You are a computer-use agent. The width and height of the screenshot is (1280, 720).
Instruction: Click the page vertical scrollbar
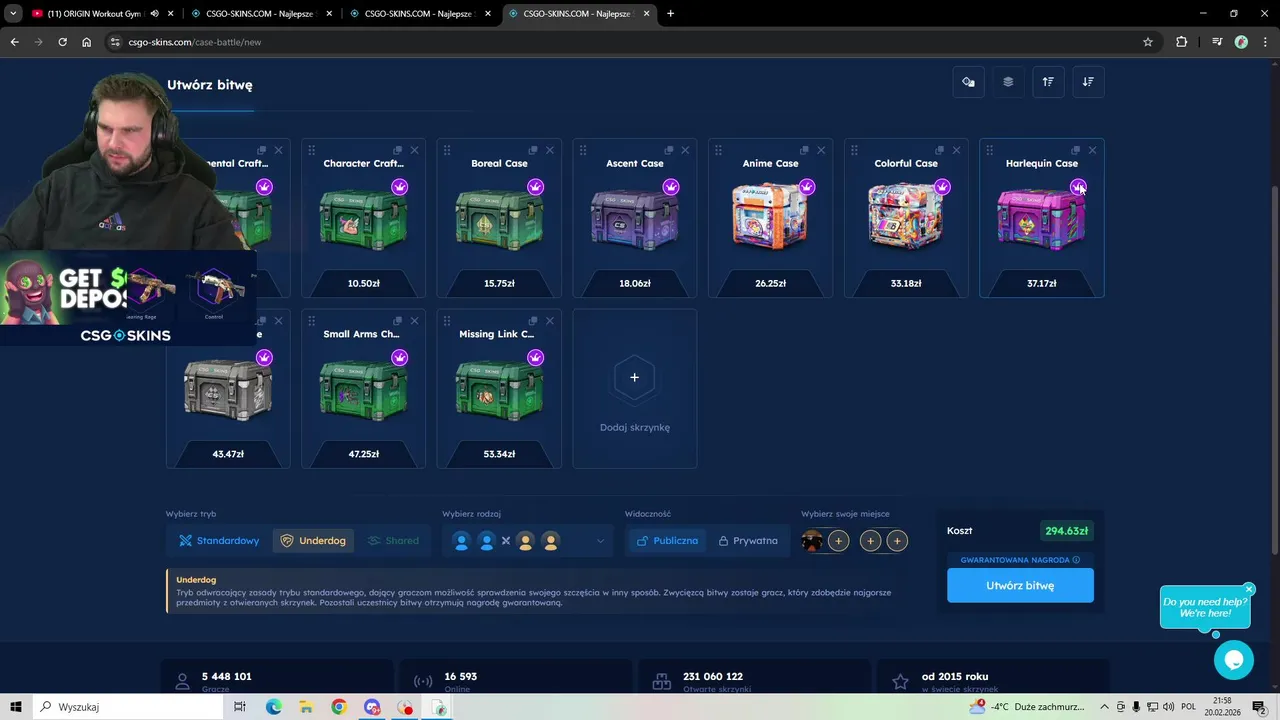1274,370
